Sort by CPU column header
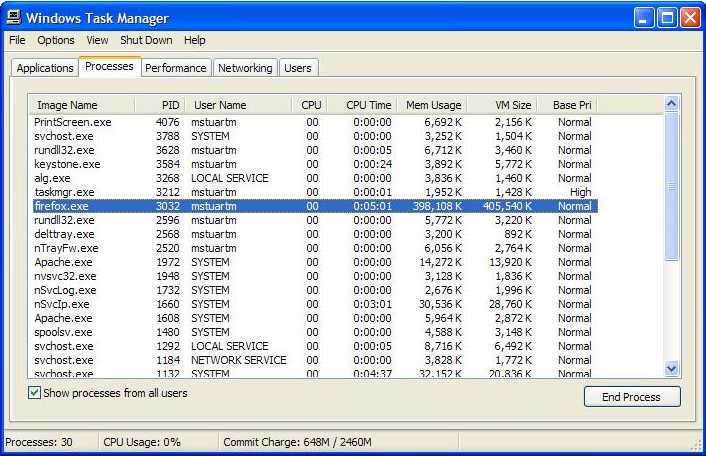 point(310,105)
